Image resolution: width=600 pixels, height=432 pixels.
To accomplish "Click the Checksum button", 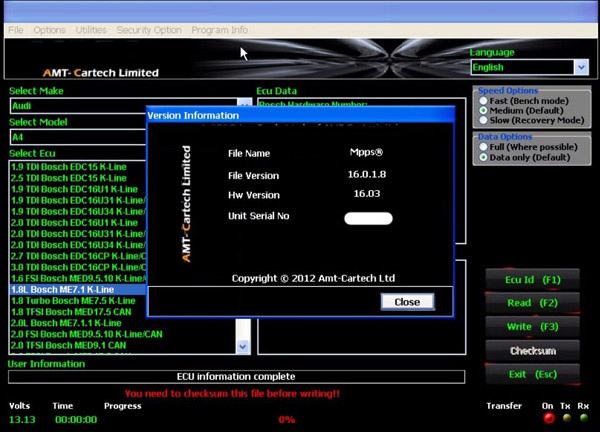I will tap(532, 352).
